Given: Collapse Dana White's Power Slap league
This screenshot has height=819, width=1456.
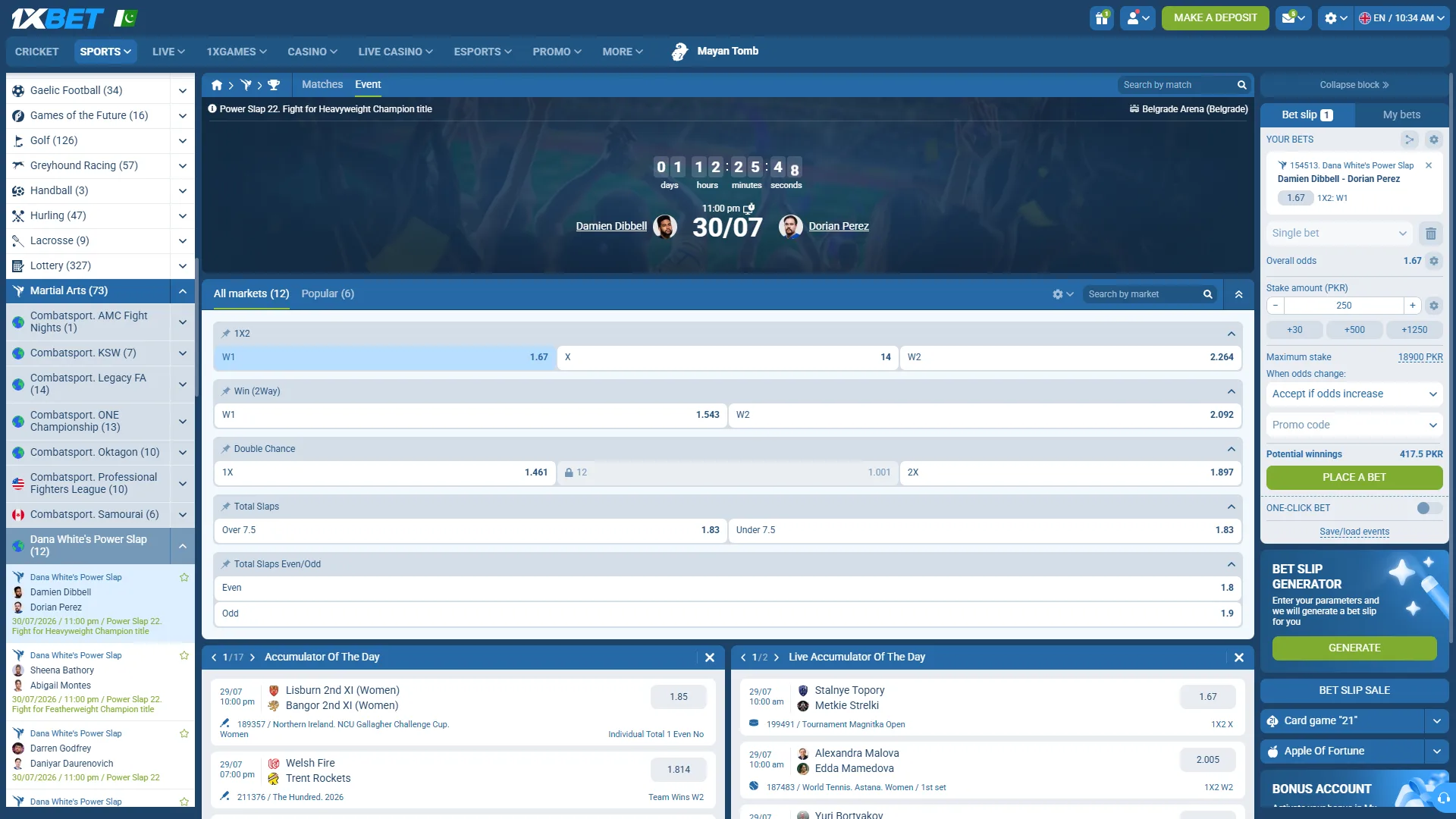Looking at the screenshot, I should click(182, 546).
